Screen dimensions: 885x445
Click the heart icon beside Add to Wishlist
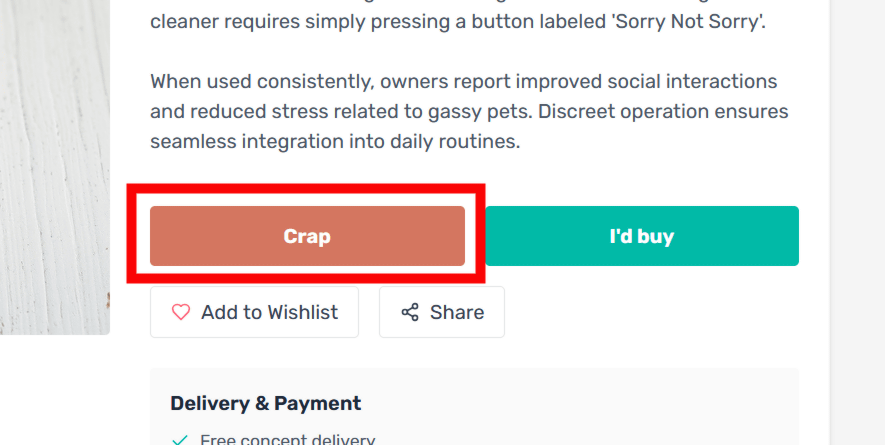[181, 312]
